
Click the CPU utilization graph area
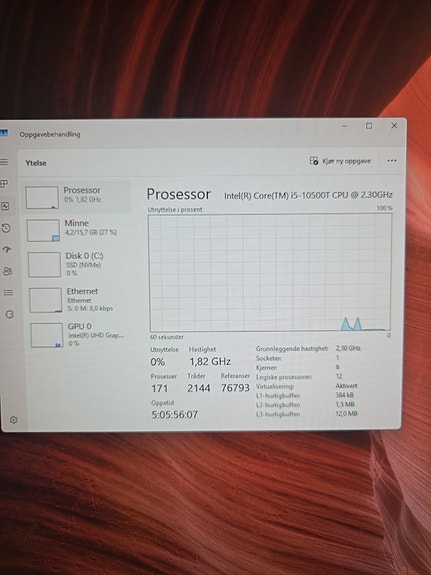tap(270, 273)
